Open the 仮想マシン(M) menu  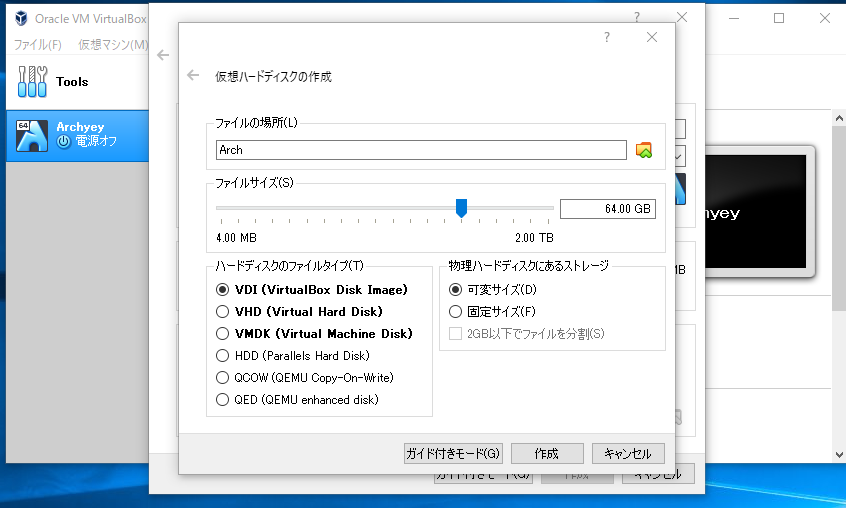(112, 45)
